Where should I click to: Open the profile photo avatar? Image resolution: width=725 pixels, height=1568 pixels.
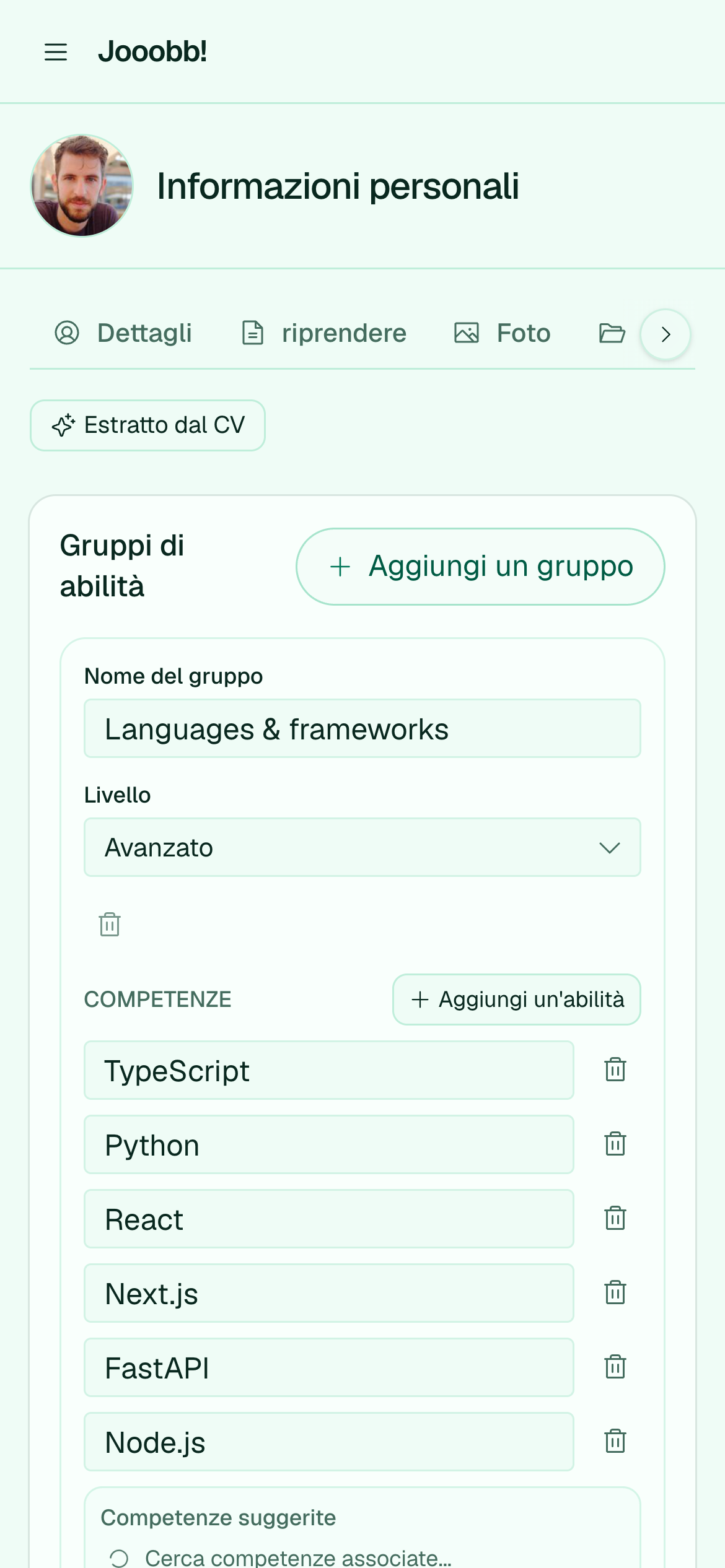82,185
